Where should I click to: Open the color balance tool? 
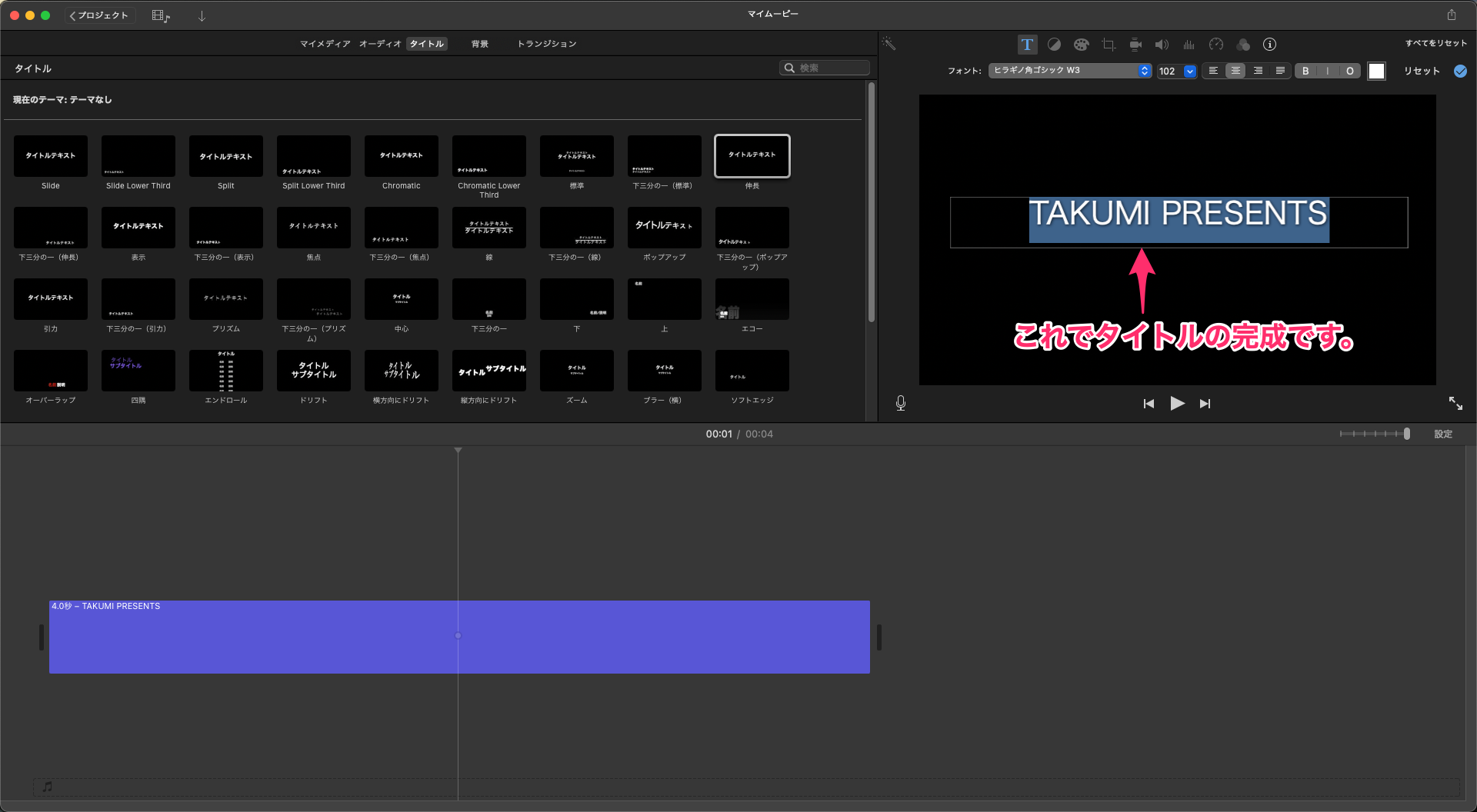click(1054, 45)
